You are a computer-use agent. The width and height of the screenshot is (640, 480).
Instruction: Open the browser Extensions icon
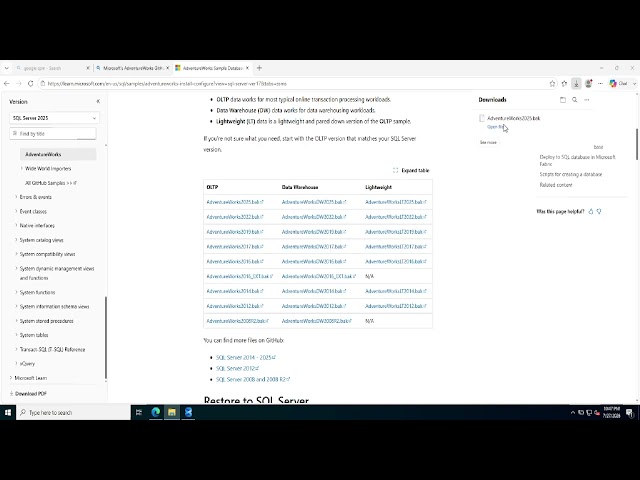(564, 83)
